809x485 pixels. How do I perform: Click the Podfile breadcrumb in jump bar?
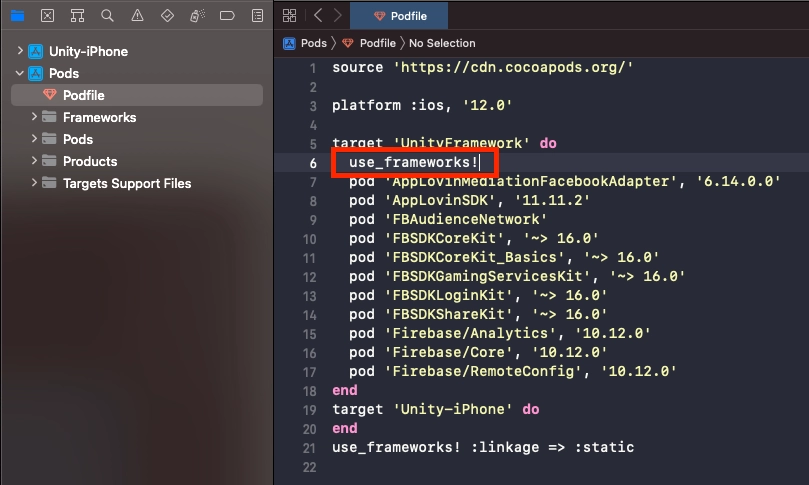378,43
